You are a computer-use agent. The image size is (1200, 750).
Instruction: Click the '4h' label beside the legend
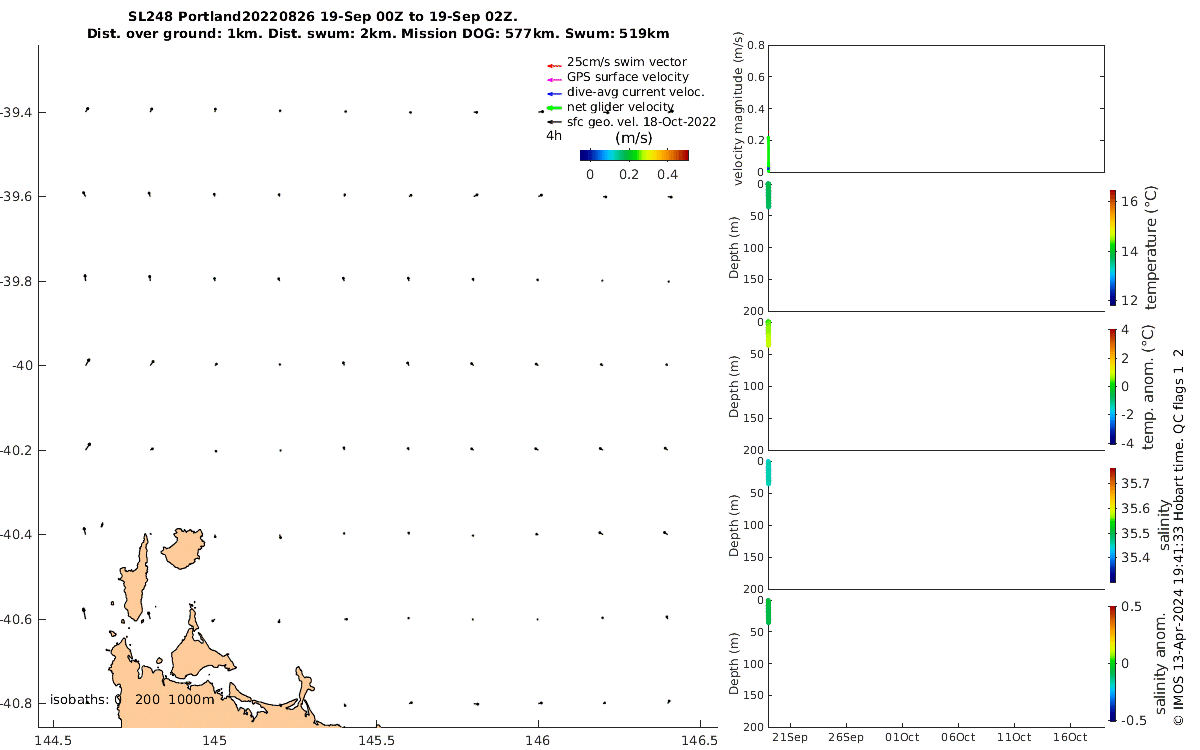click(554, 135)
